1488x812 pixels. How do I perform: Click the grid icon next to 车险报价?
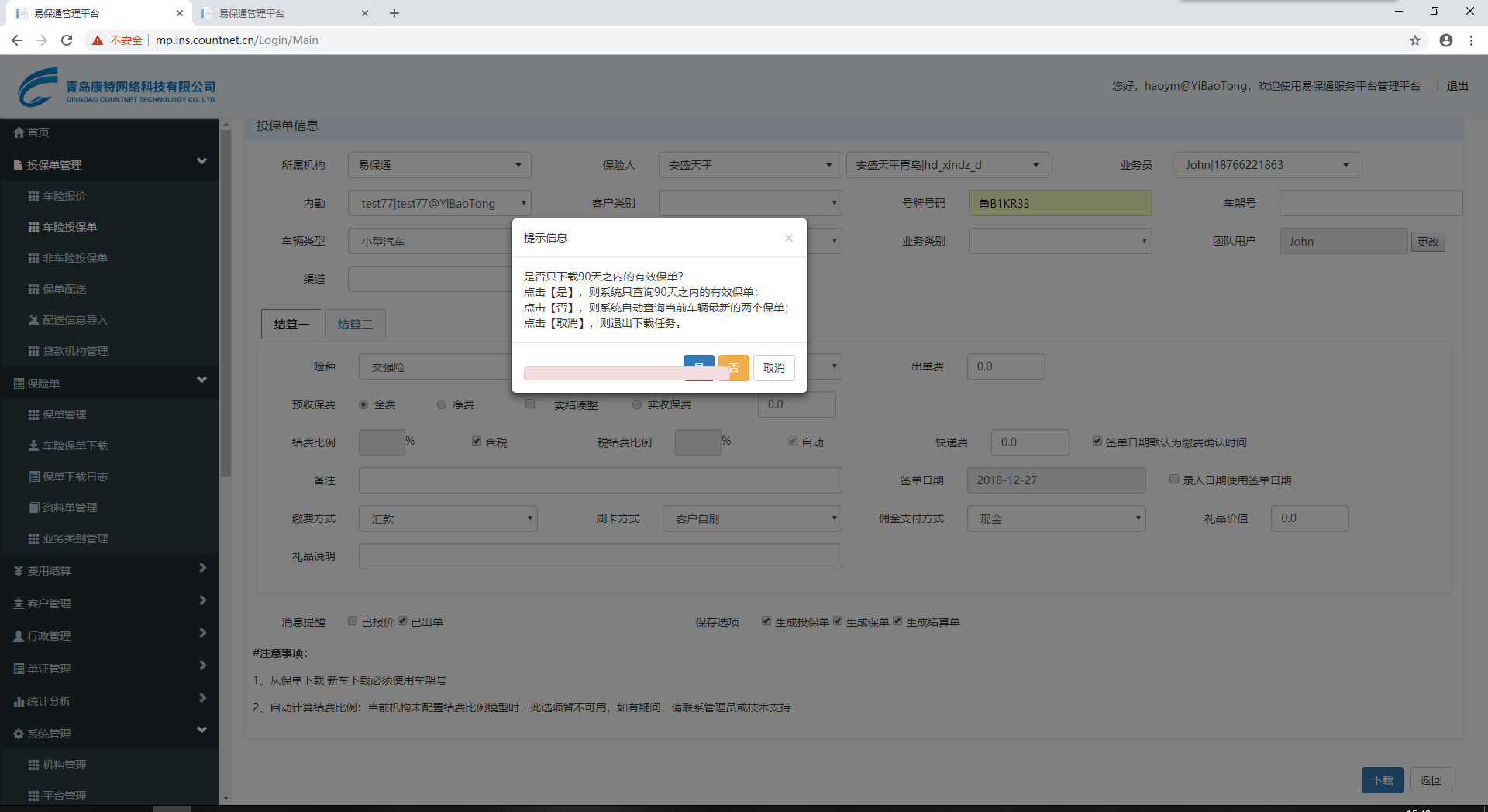tap(33, 196)
